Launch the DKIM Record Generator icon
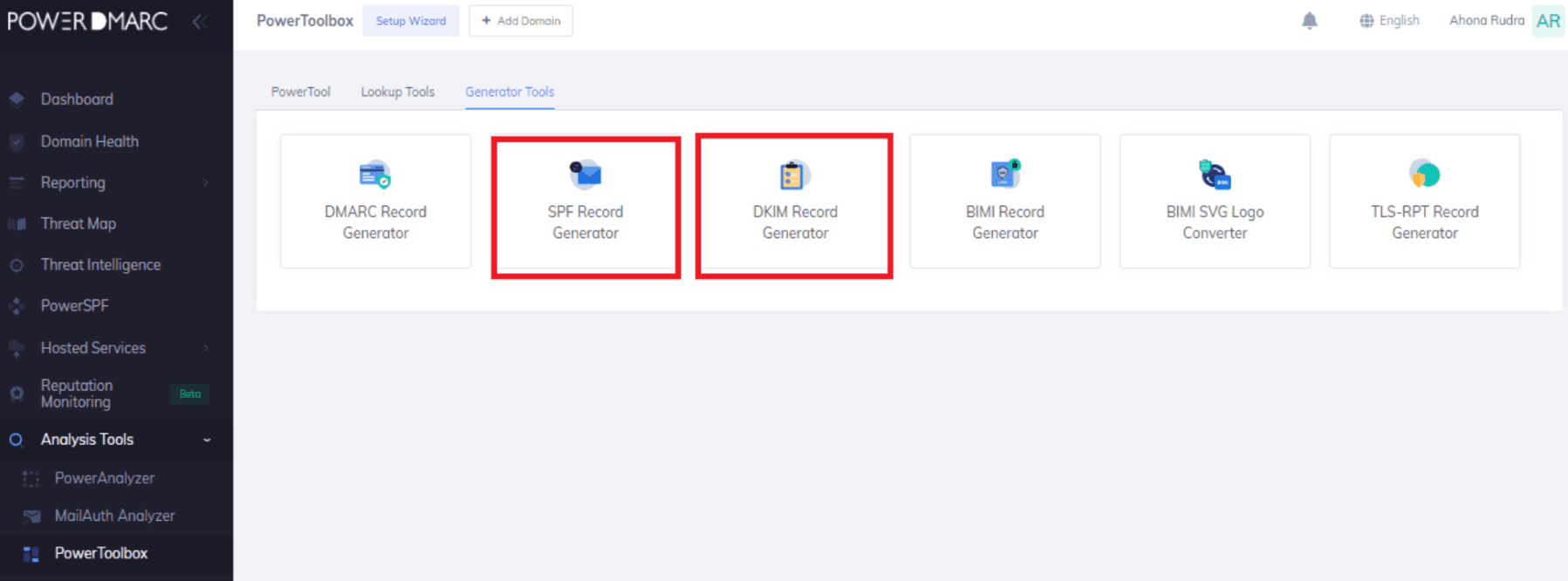Screen dimensions: 1568x581 (794, 175)
